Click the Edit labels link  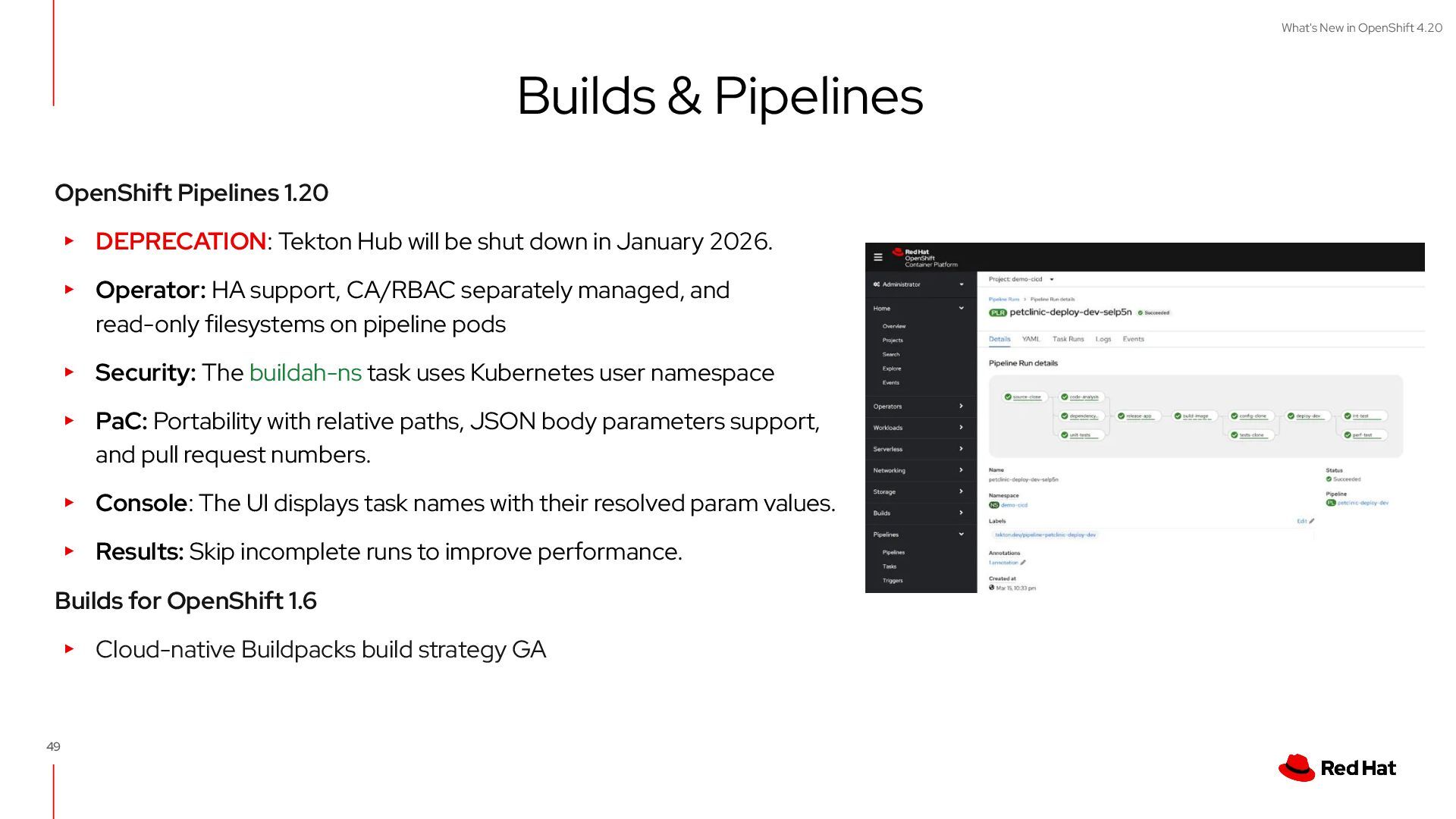(x=1303, y=521)
